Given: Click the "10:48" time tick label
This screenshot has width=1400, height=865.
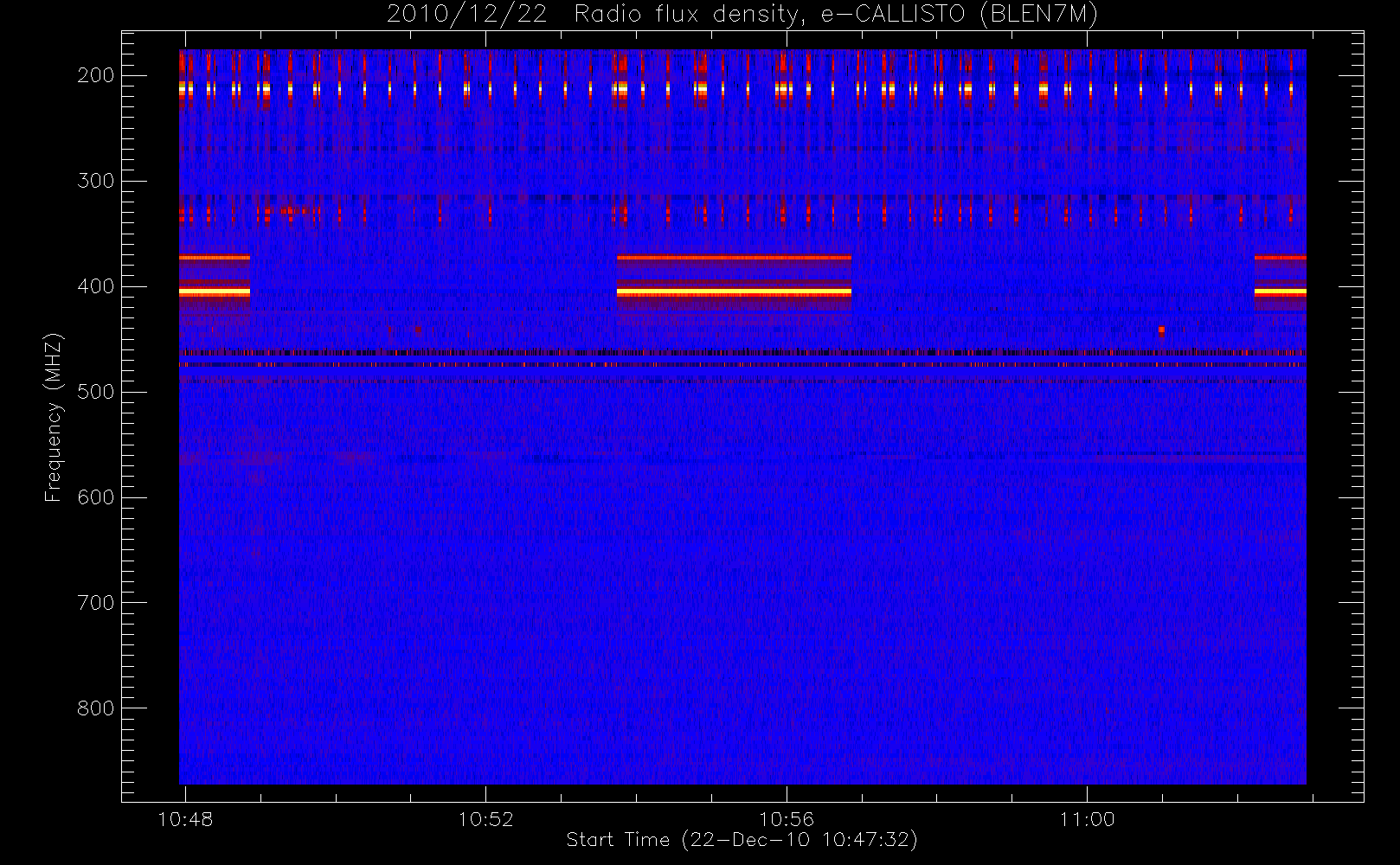Looking at the screenshot, I should (x=185, y=819).
